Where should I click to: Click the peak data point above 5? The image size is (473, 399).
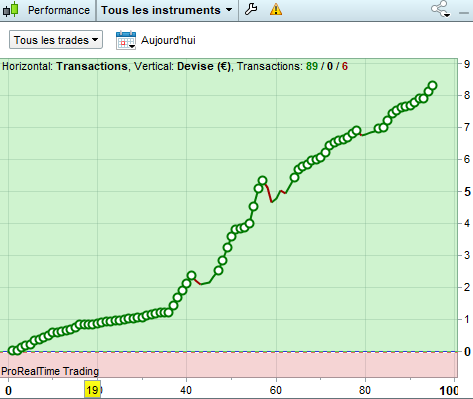(x=263, y=180)
